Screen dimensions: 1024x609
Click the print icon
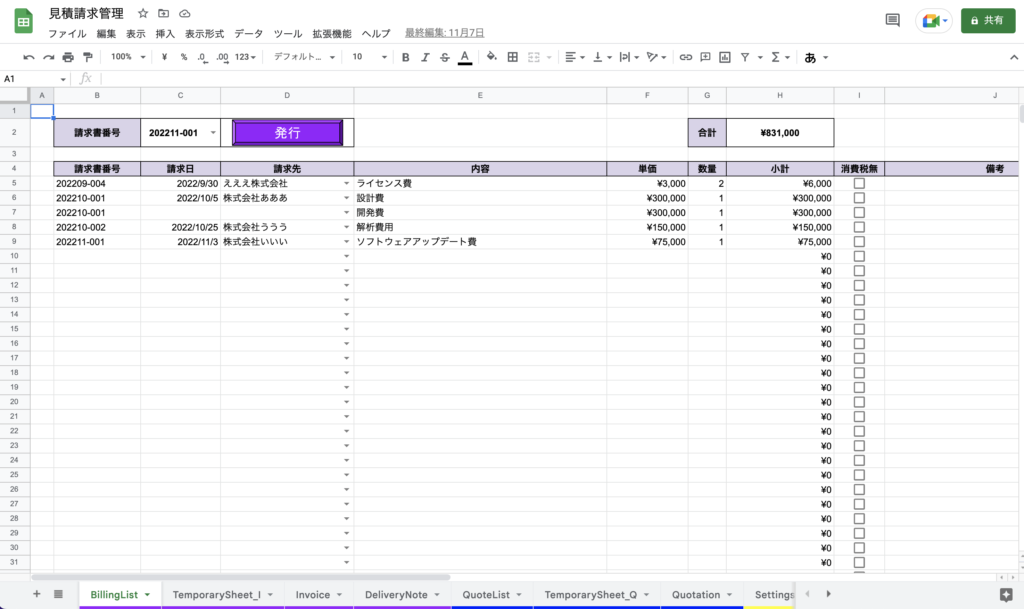68,57
